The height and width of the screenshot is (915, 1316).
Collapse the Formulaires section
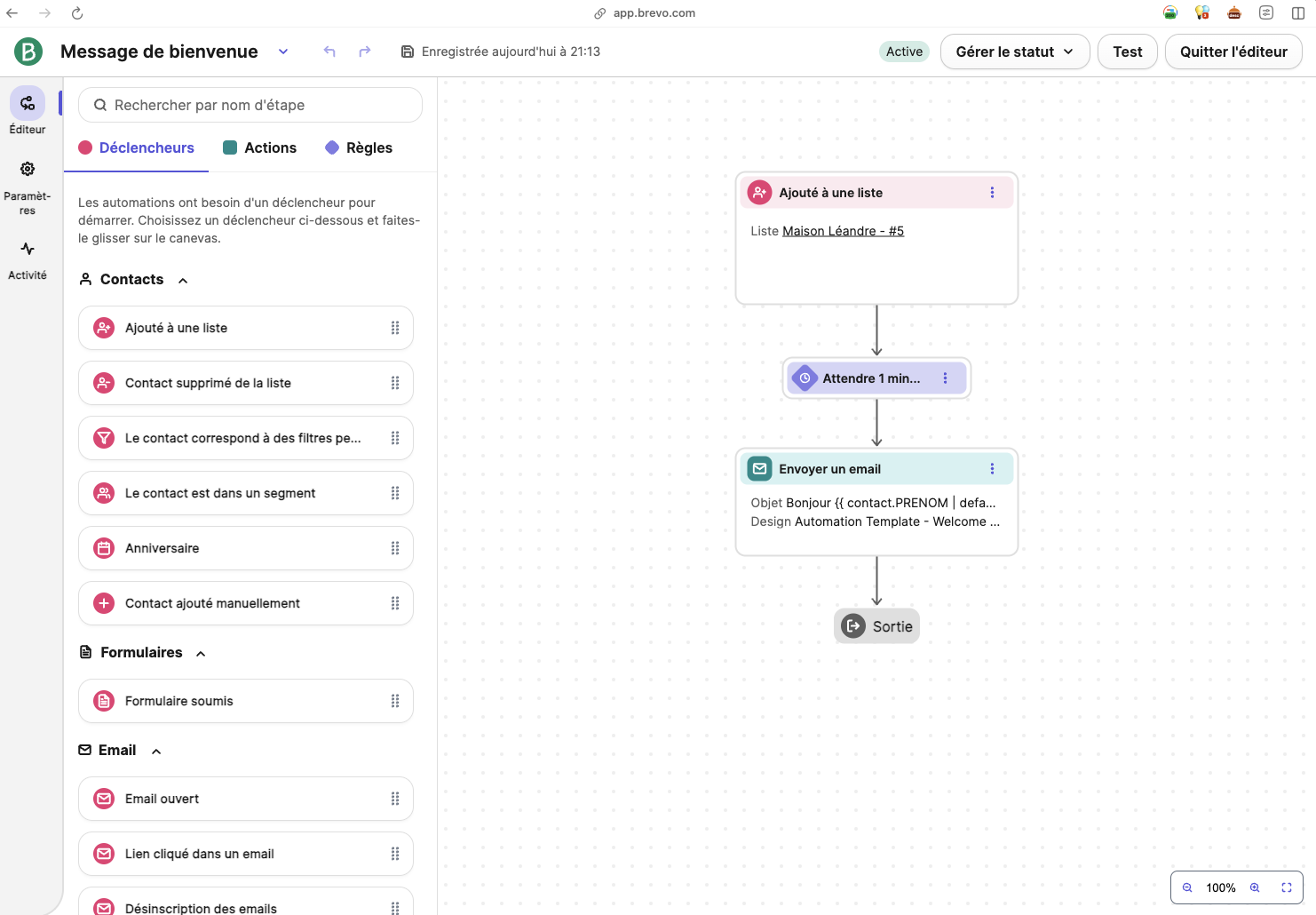pyautogui.click(x=201, y=653)
